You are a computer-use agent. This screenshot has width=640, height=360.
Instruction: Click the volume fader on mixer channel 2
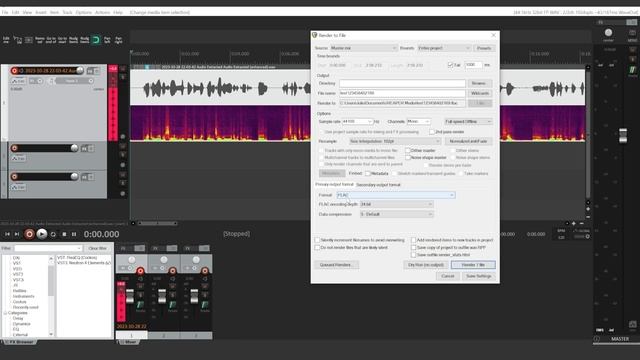(162, 296)
